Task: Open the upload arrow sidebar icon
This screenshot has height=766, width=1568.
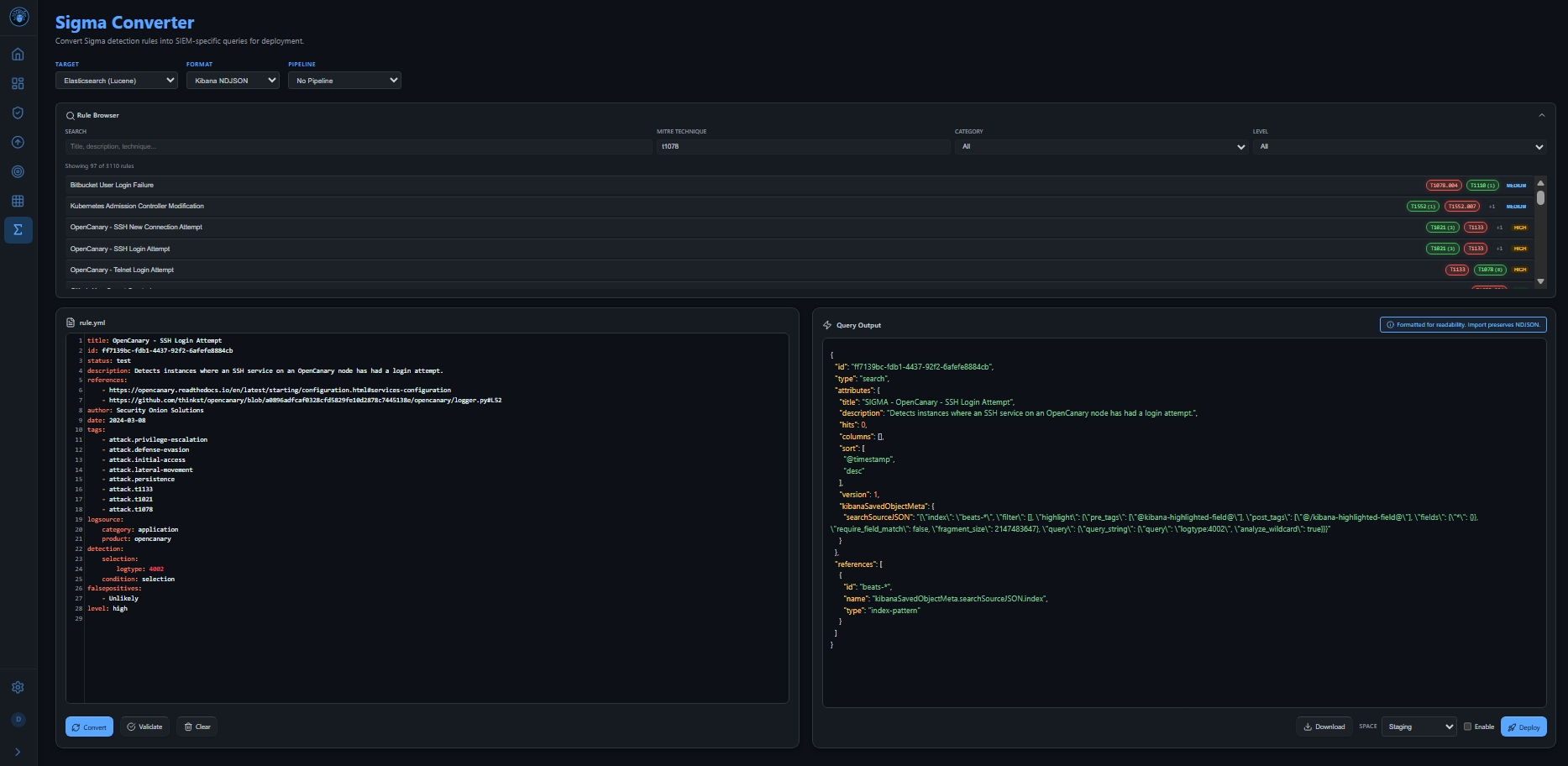Action: (x=18, y=143)
